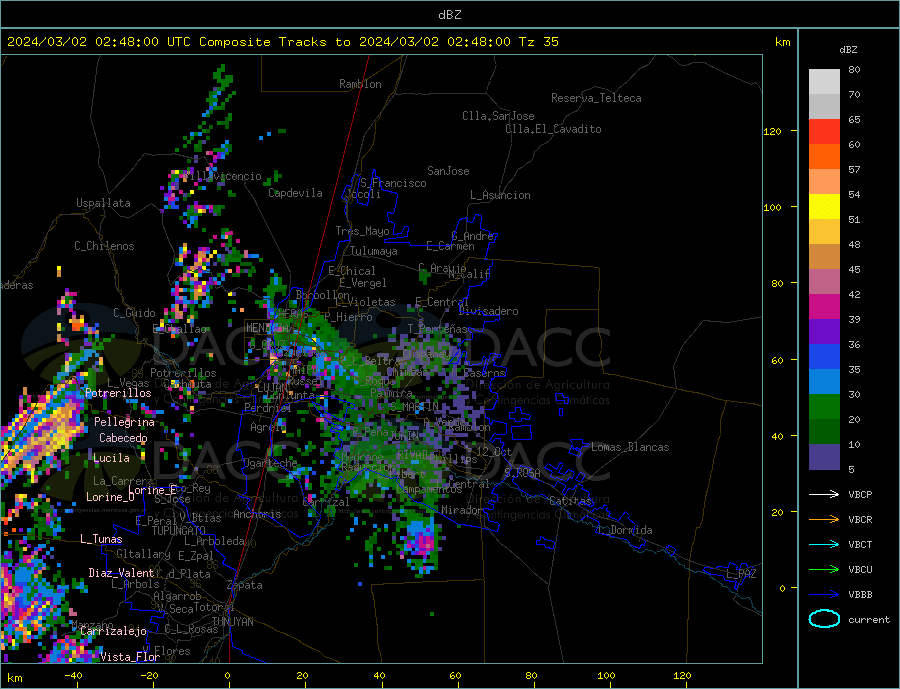Click the 'VBCP' legend label
Viewport: 900px width, 689px height.
[860, 494]
